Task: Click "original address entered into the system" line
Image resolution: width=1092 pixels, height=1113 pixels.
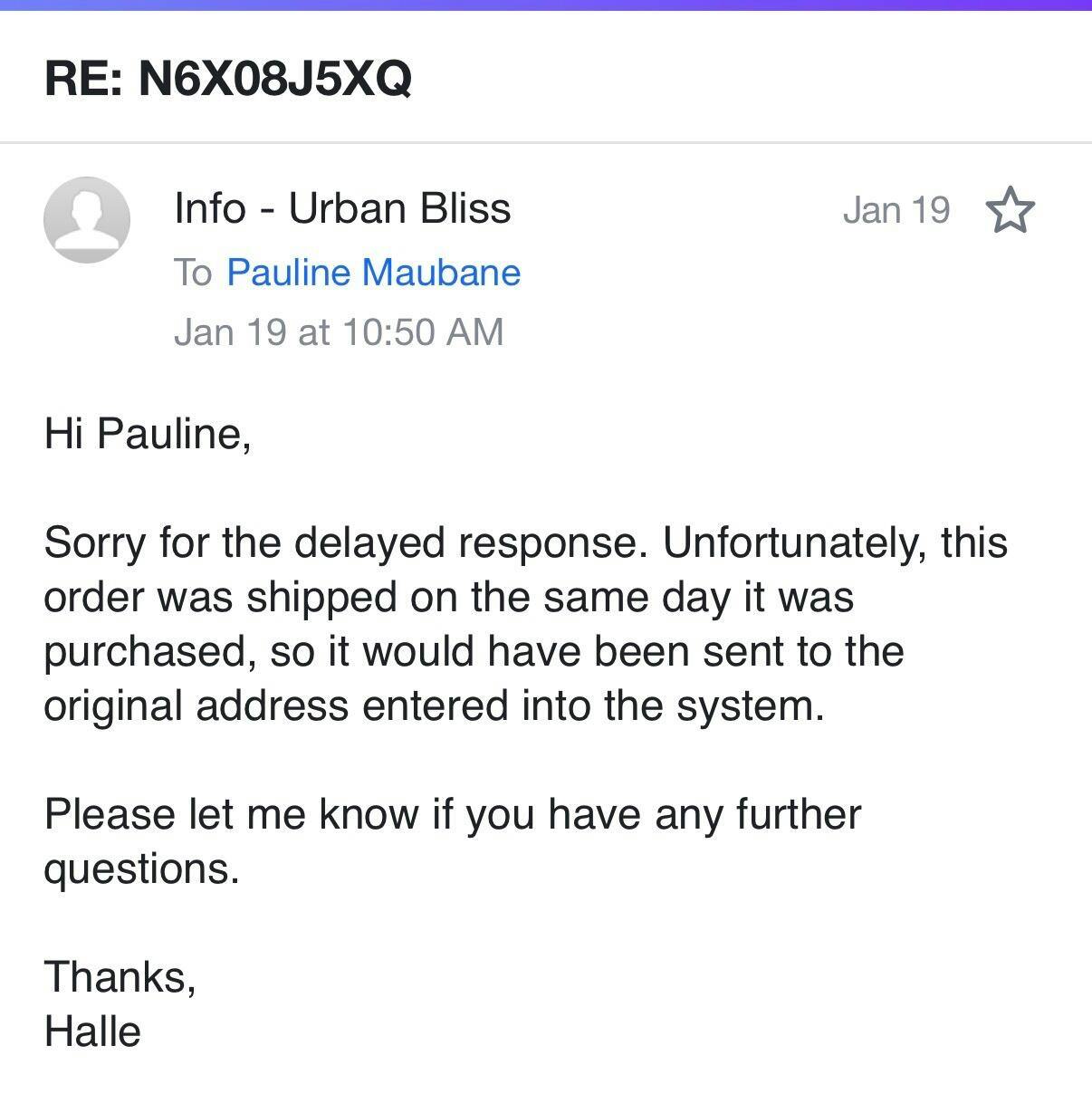Action: 434,705
